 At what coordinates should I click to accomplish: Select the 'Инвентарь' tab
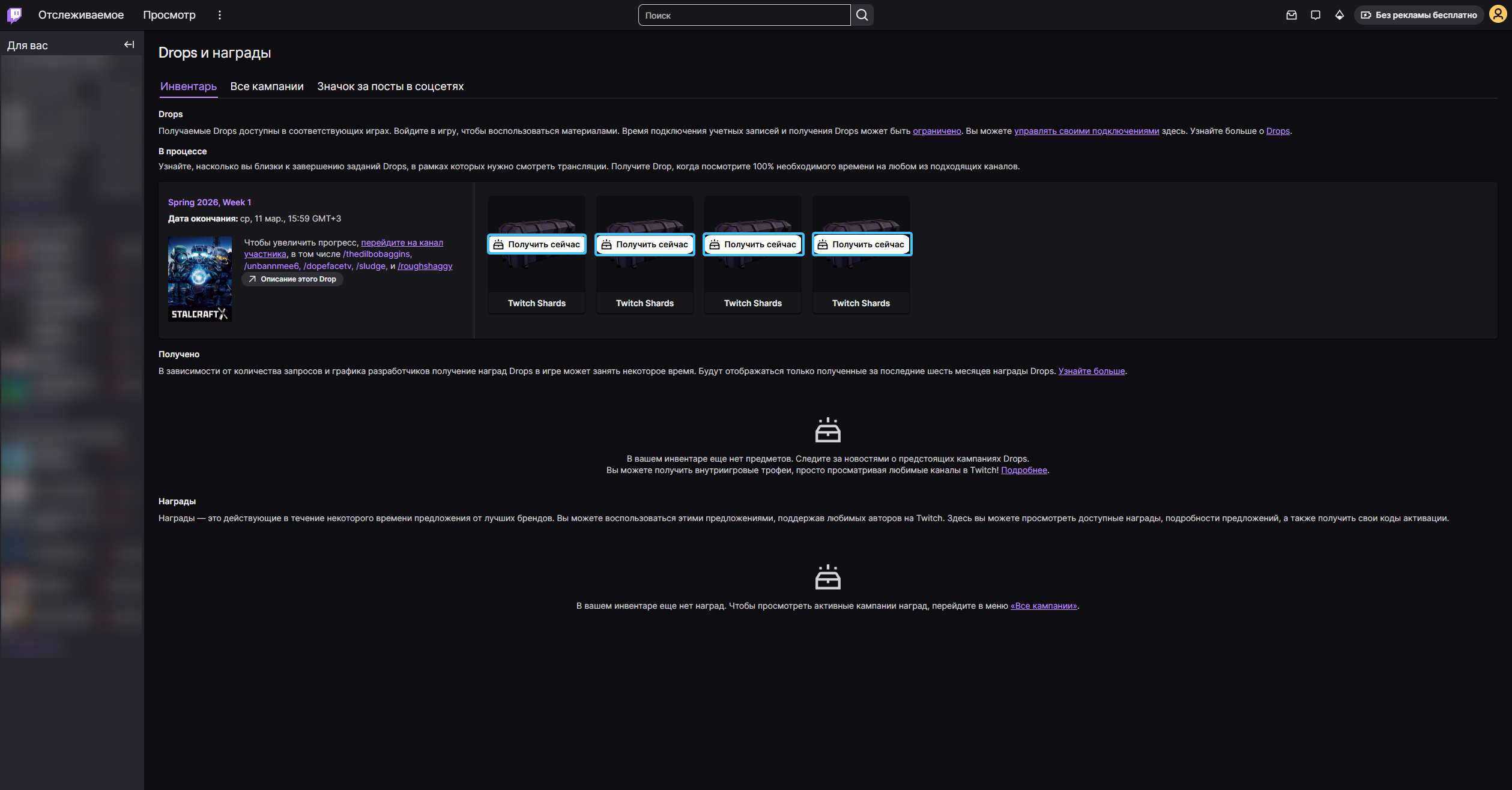pos(189,86)
